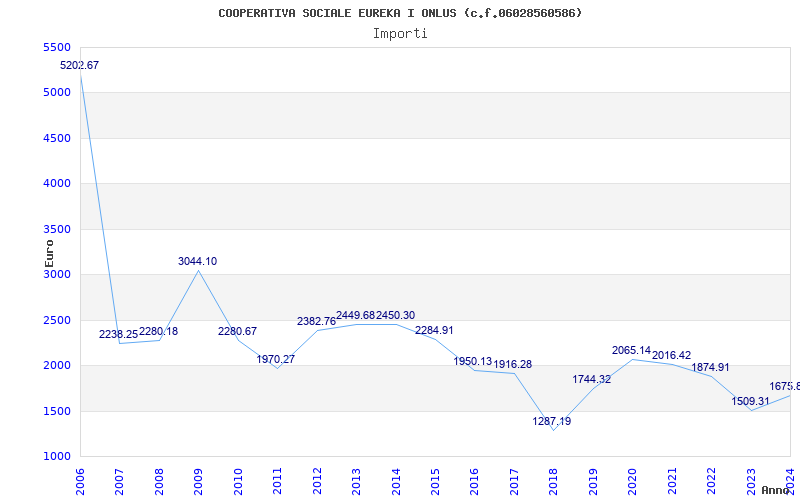Click the y-axis tick 5500

coord(57,47)
